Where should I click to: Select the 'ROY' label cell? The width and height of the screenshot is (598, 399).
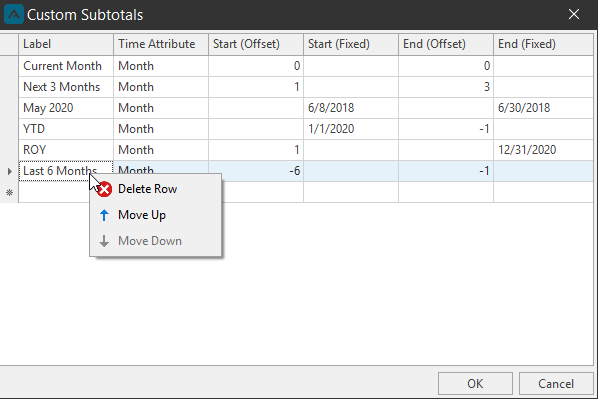[x=66, y=150]
